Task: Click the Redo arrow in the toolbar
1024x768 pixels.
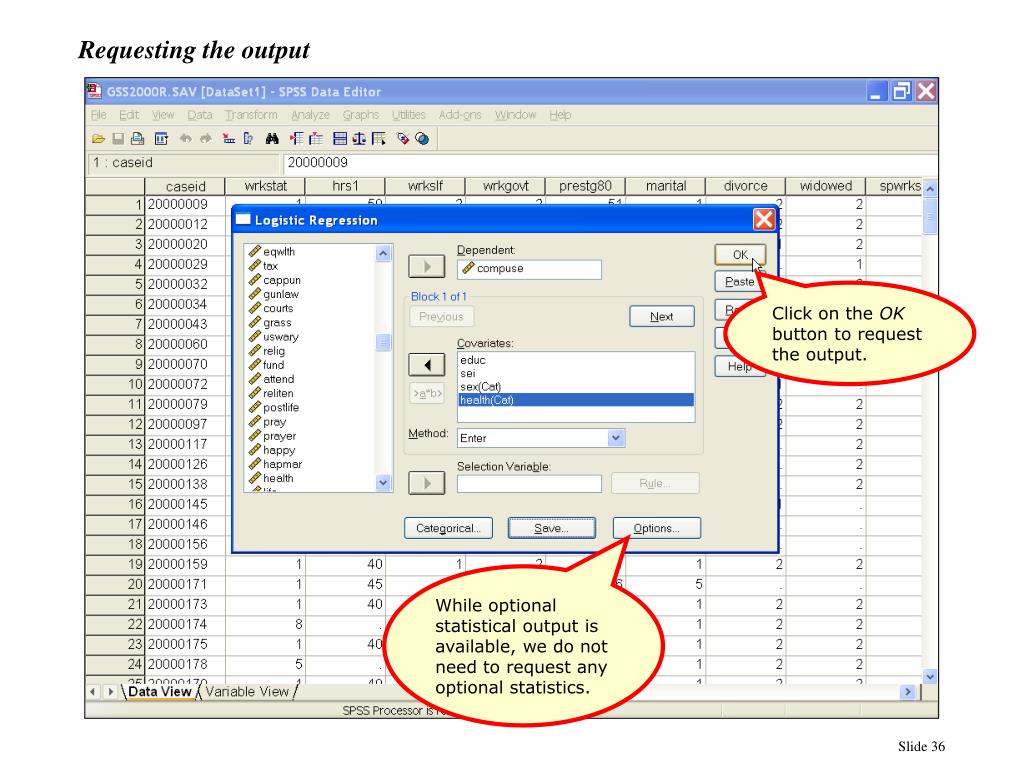Action: tap(206, 138)
